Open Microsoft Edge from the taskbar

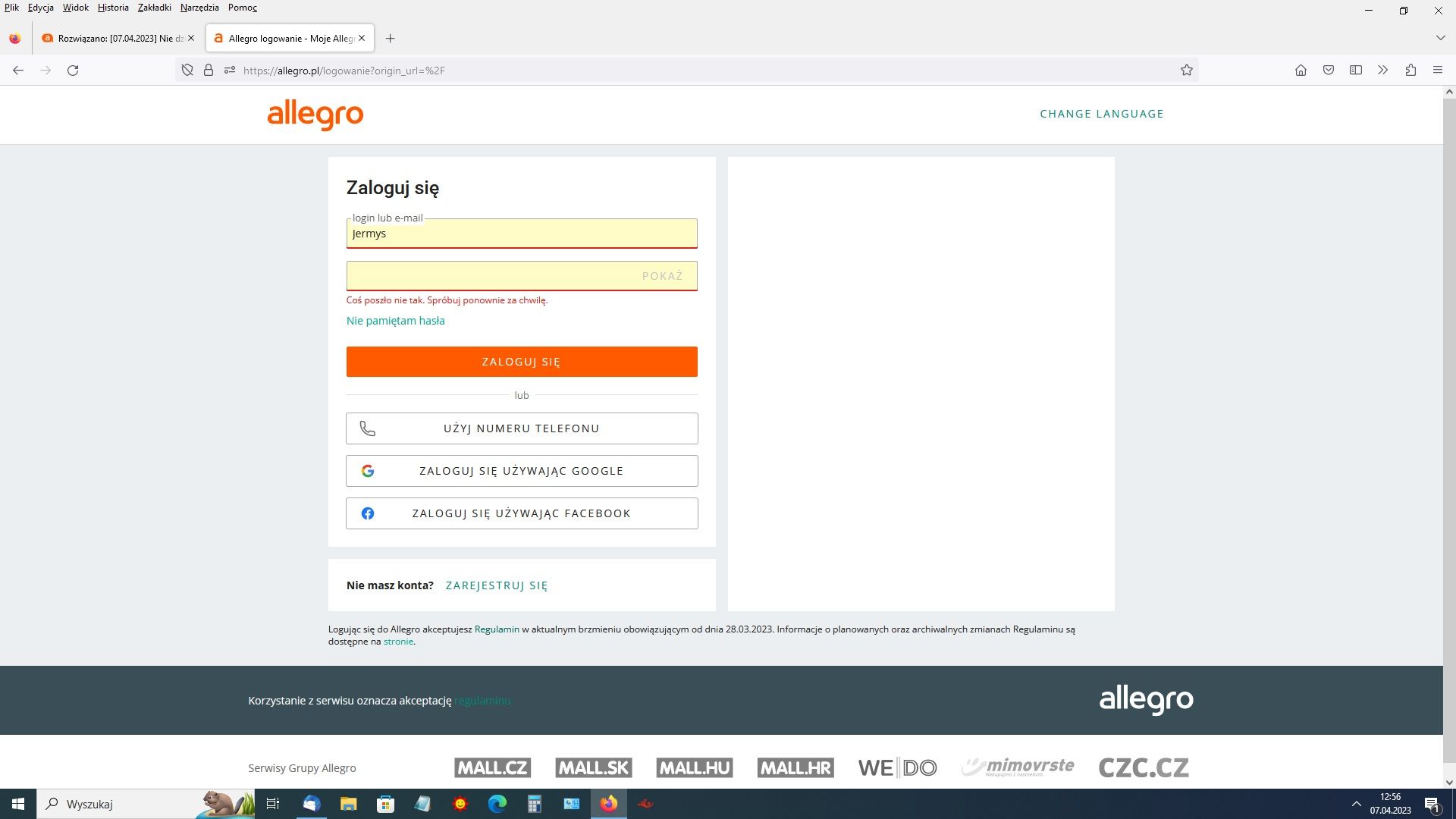(x=497, y=804)
